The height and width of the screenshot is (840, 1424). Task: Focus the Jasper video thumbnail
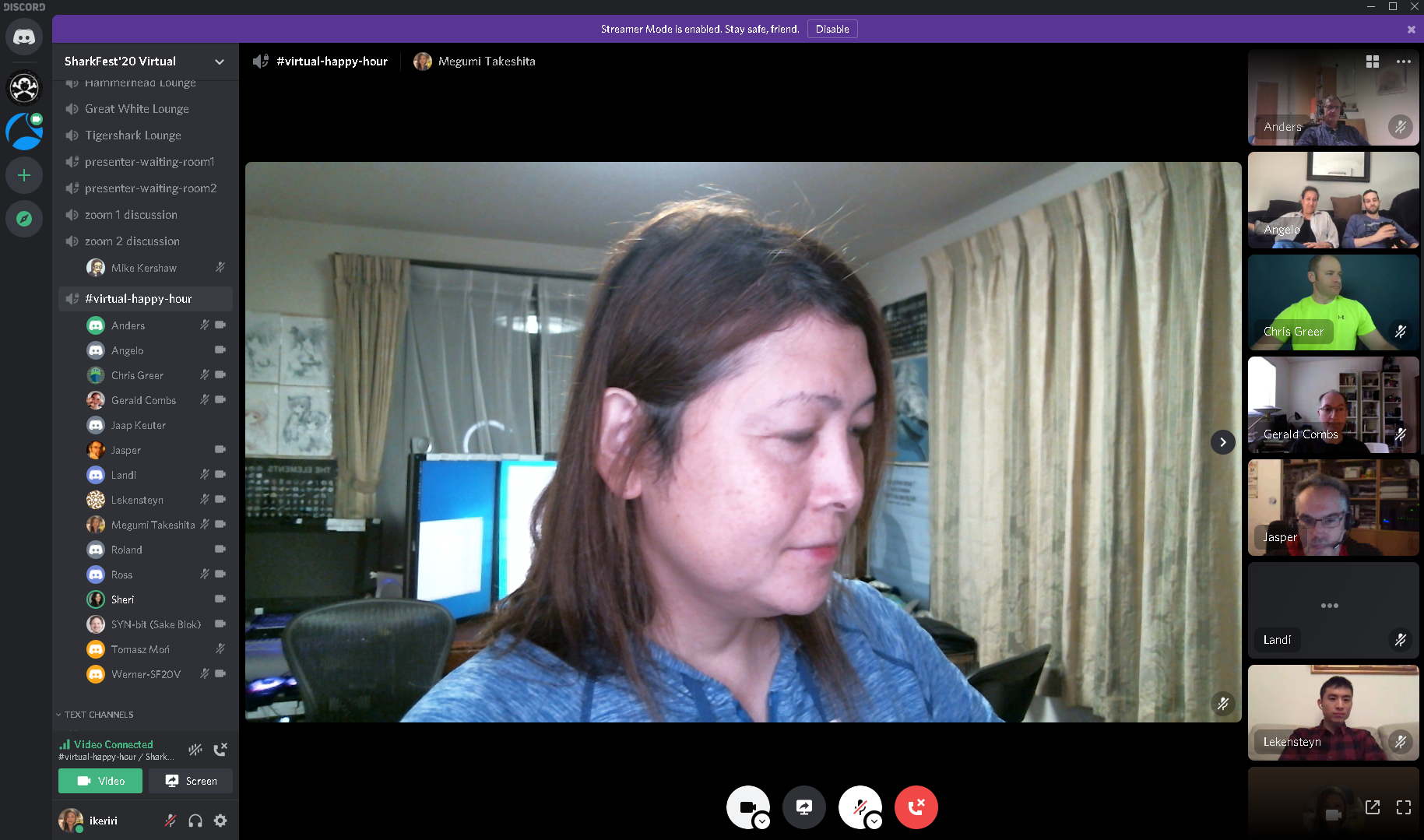click(1333, 508)
